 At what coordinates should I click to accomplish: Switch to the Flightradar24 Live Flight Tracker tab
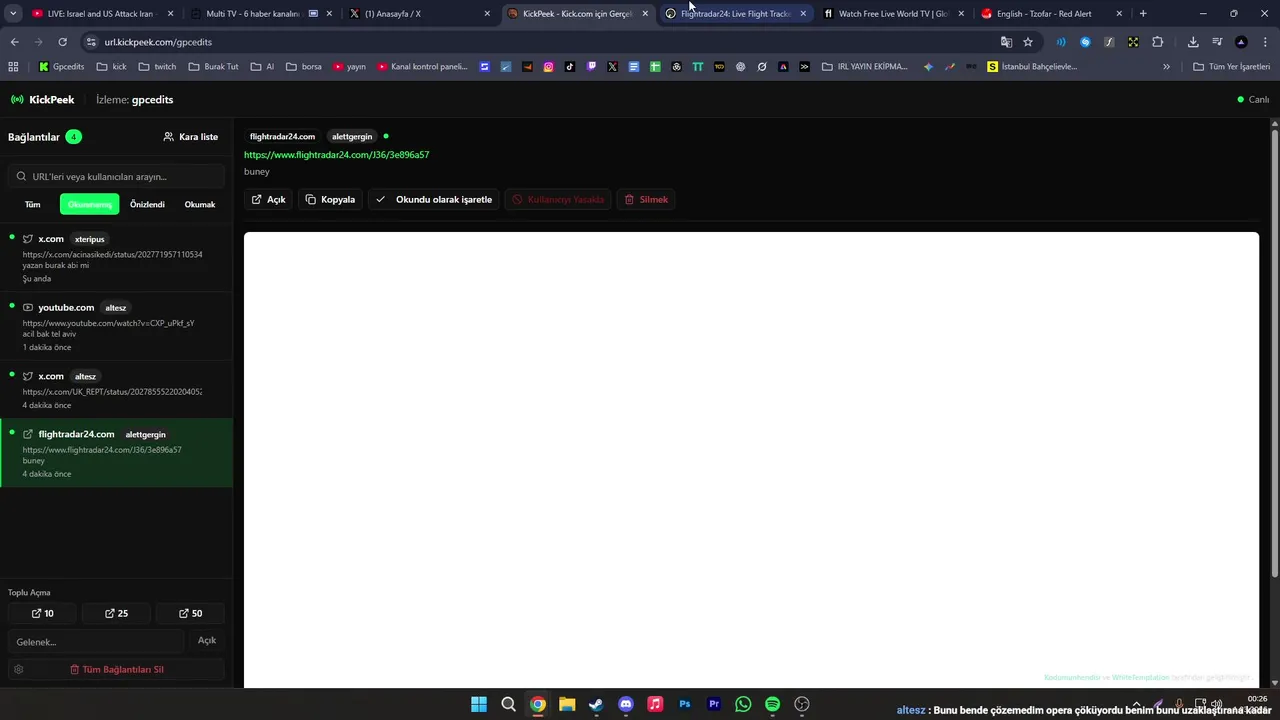click(x=736, y=14)
